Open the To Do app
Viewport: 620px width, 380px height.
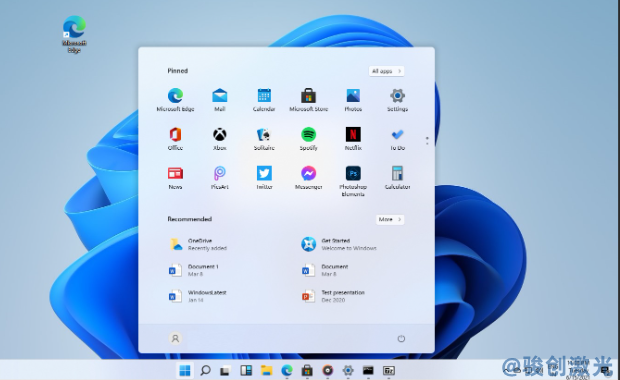click(397, 138)
